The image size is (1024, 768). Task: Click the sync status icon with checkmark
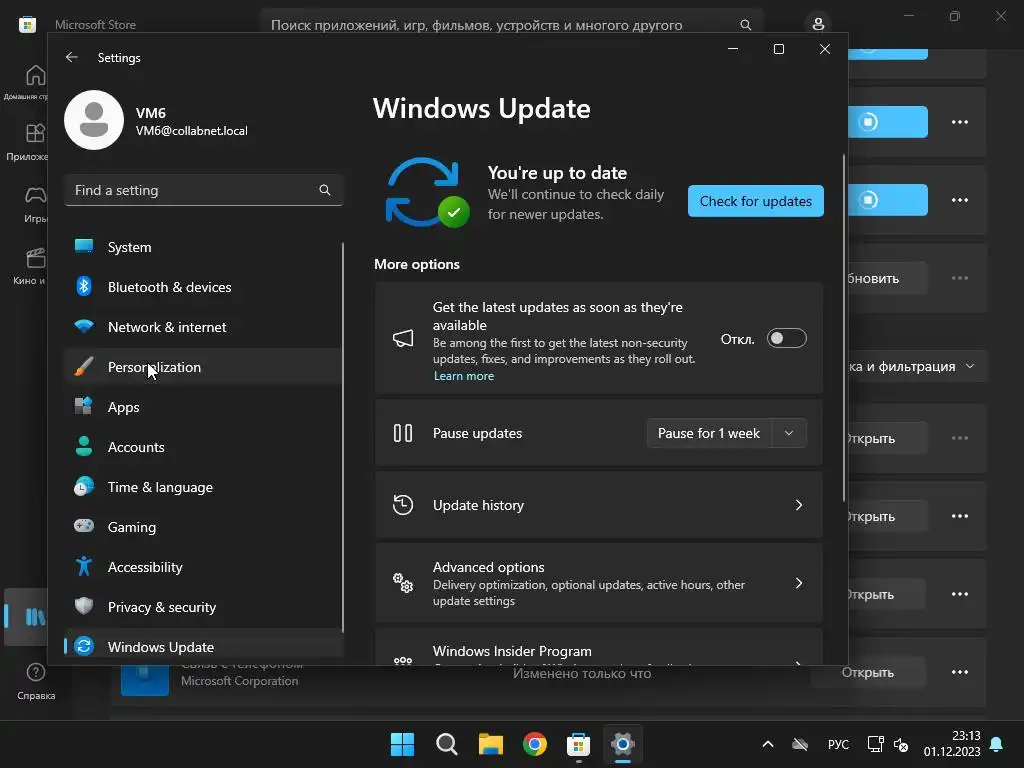tap(428, 193)
